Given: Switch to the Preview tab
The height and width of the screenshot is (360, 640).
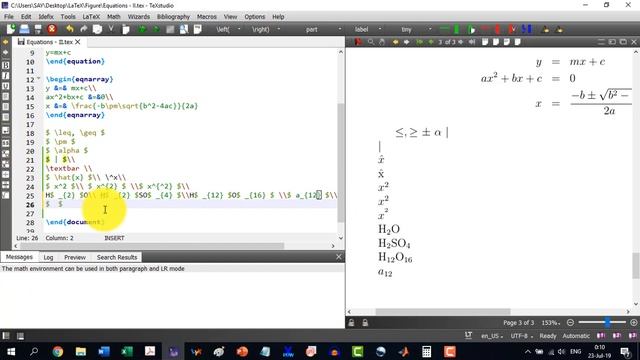Looking at the screenshot, I should tap(75, 257).
